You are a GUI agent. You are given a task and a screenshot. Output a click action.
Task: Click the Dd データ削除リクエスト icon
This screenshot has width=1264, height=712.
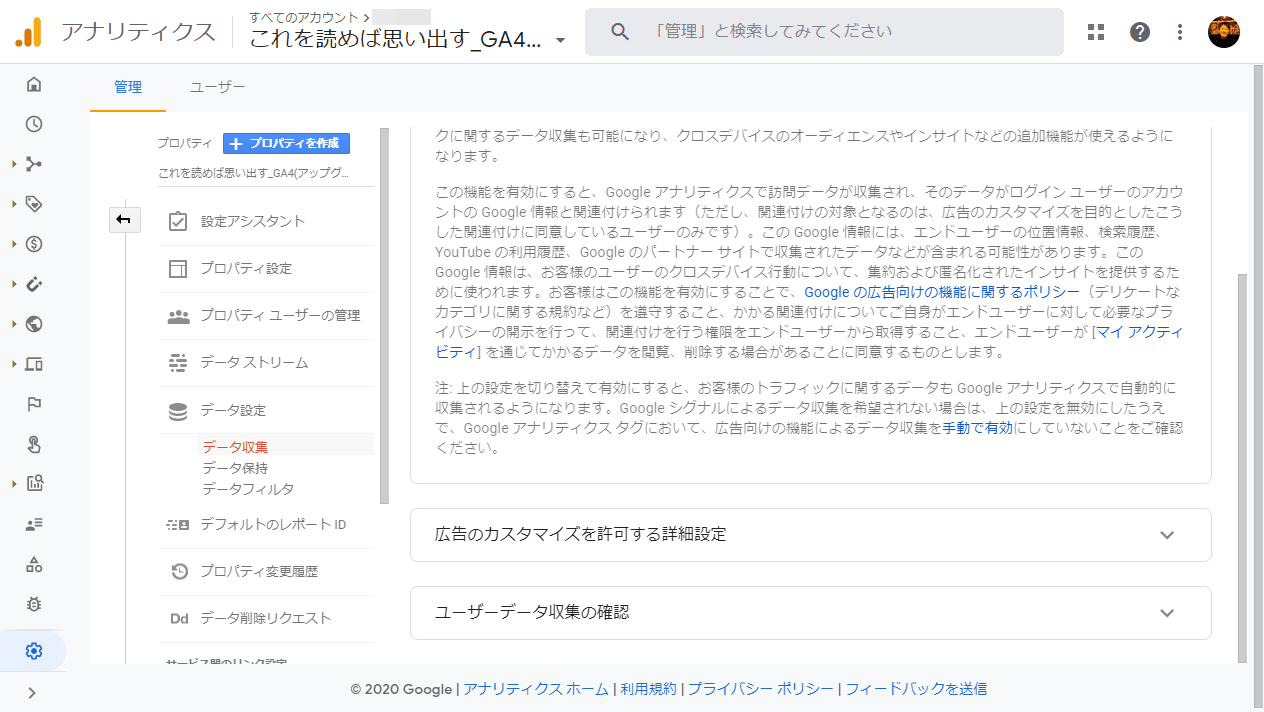[179, 618]
